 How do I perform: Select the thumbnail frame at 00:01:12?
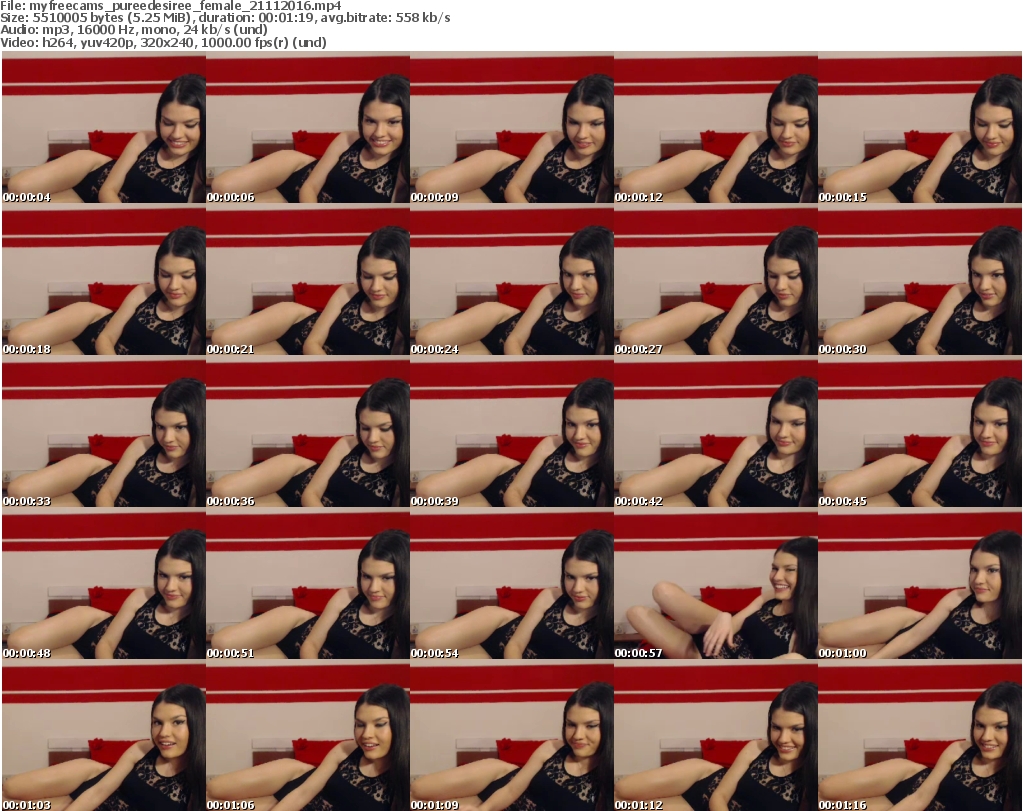(716, 735)
